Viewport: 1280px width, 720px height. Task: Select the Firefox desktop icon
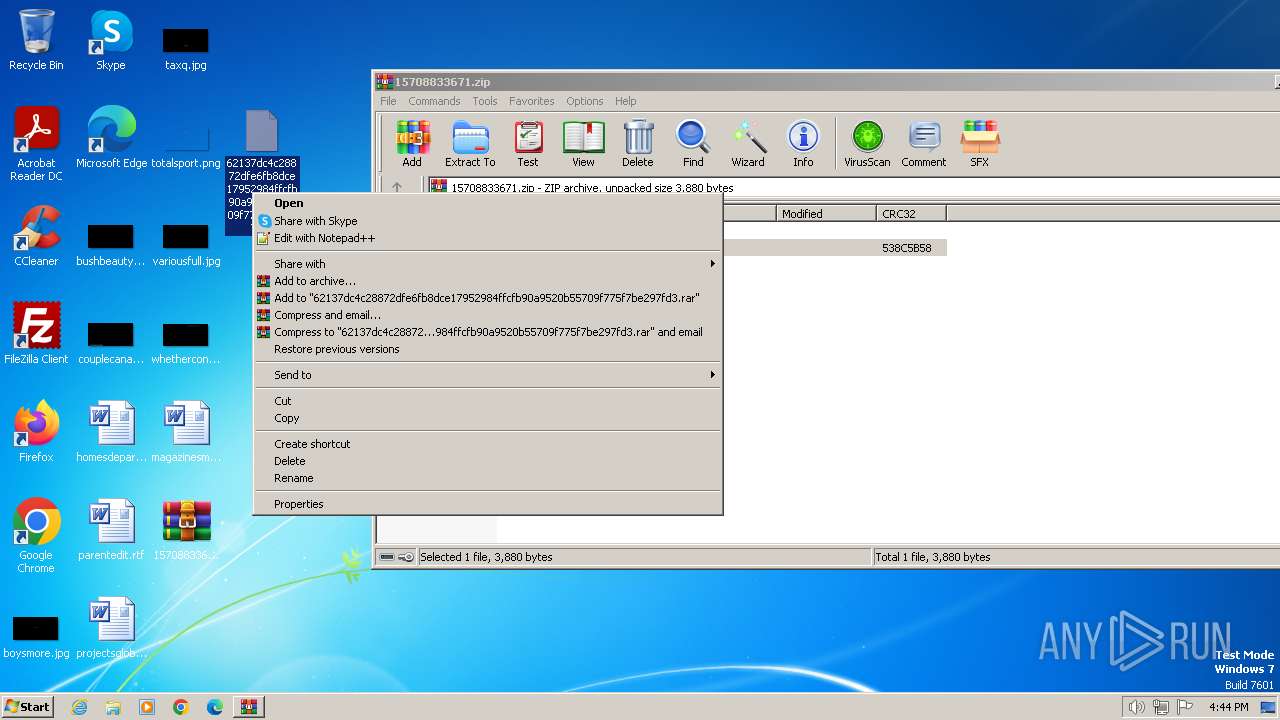click(36, 432)
